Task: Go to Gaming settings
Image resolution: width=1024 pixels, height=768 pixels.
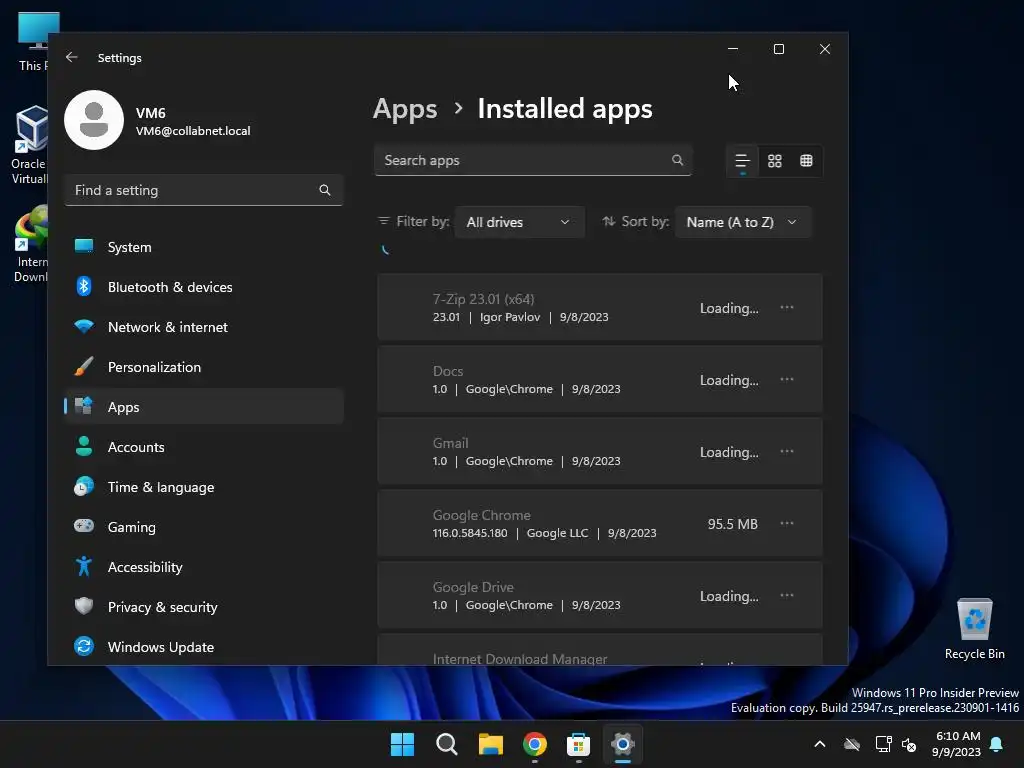Action: click(x=204, y=527)
